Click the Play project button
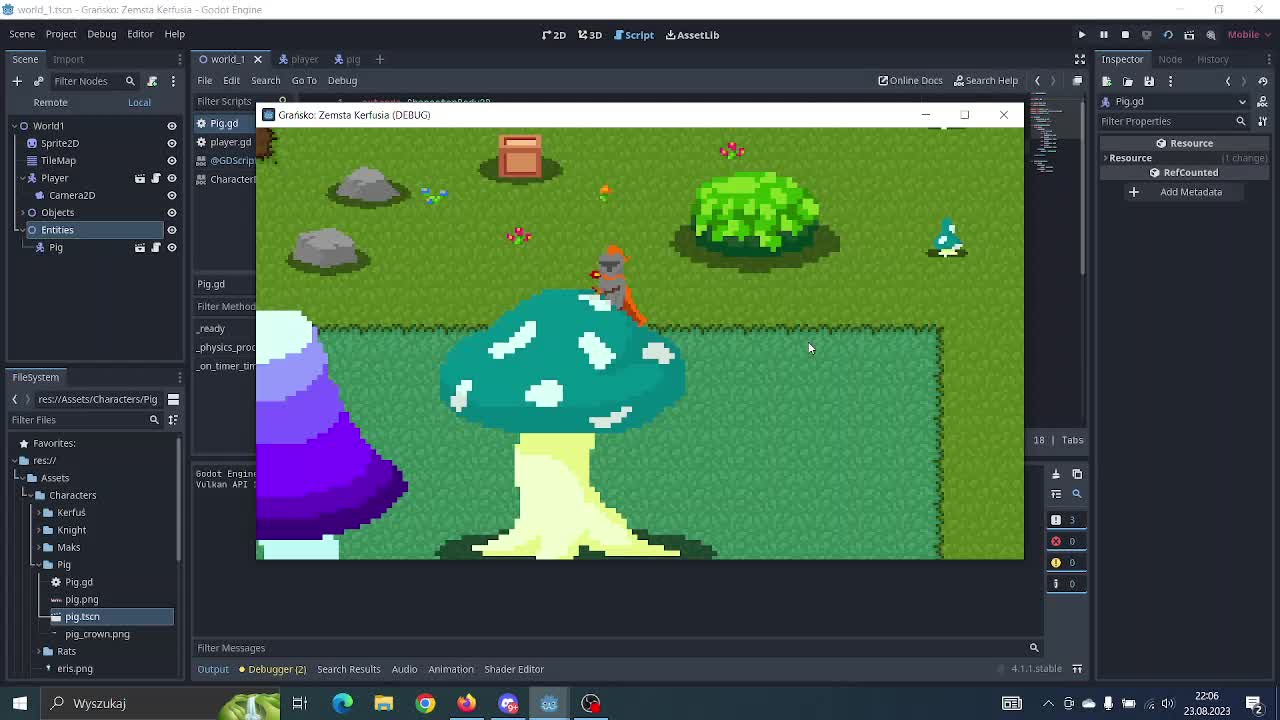1280x720 pixels. (x=1081, y=35)
